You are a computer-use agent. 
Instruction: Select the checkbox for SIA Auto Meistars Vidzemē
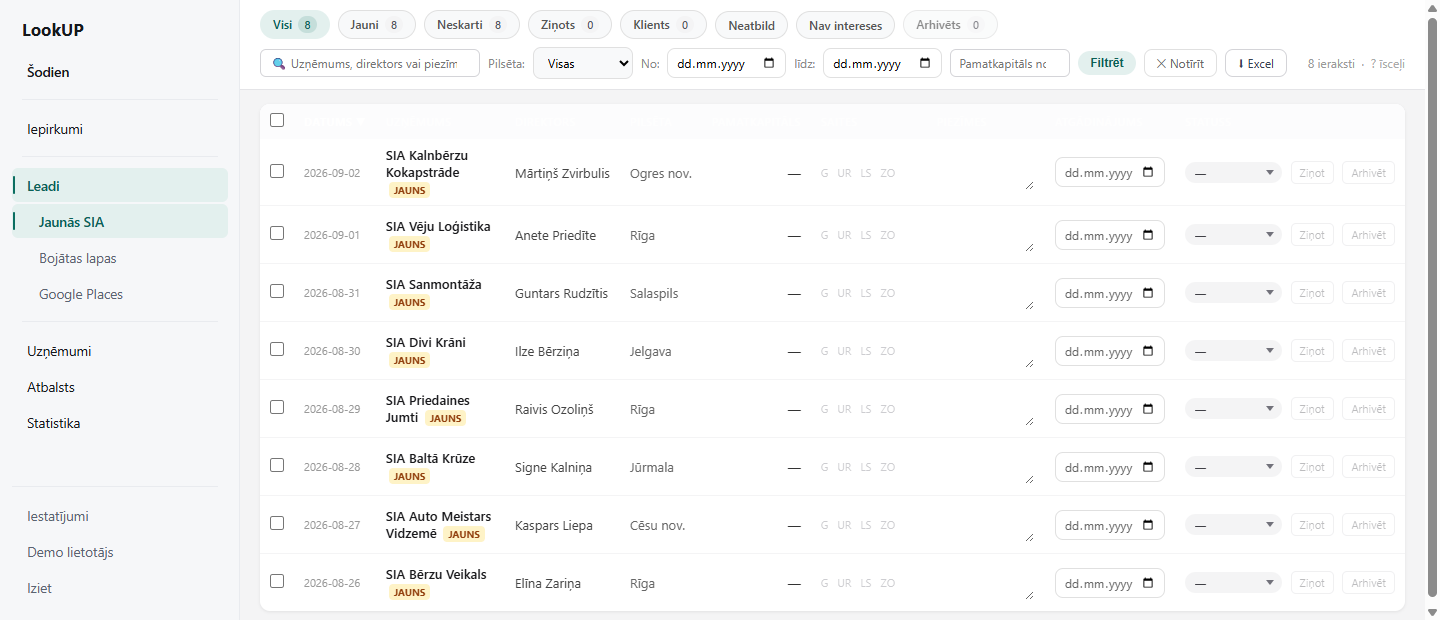(277, 523)
